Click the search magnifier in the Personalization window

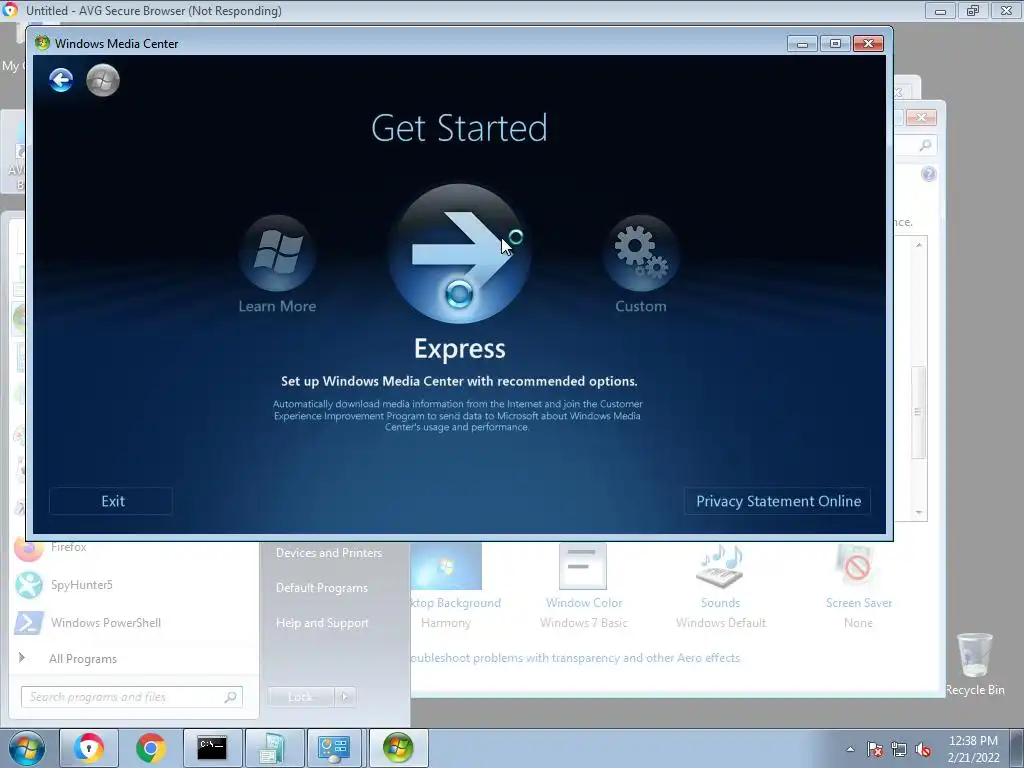pos(925,145)
